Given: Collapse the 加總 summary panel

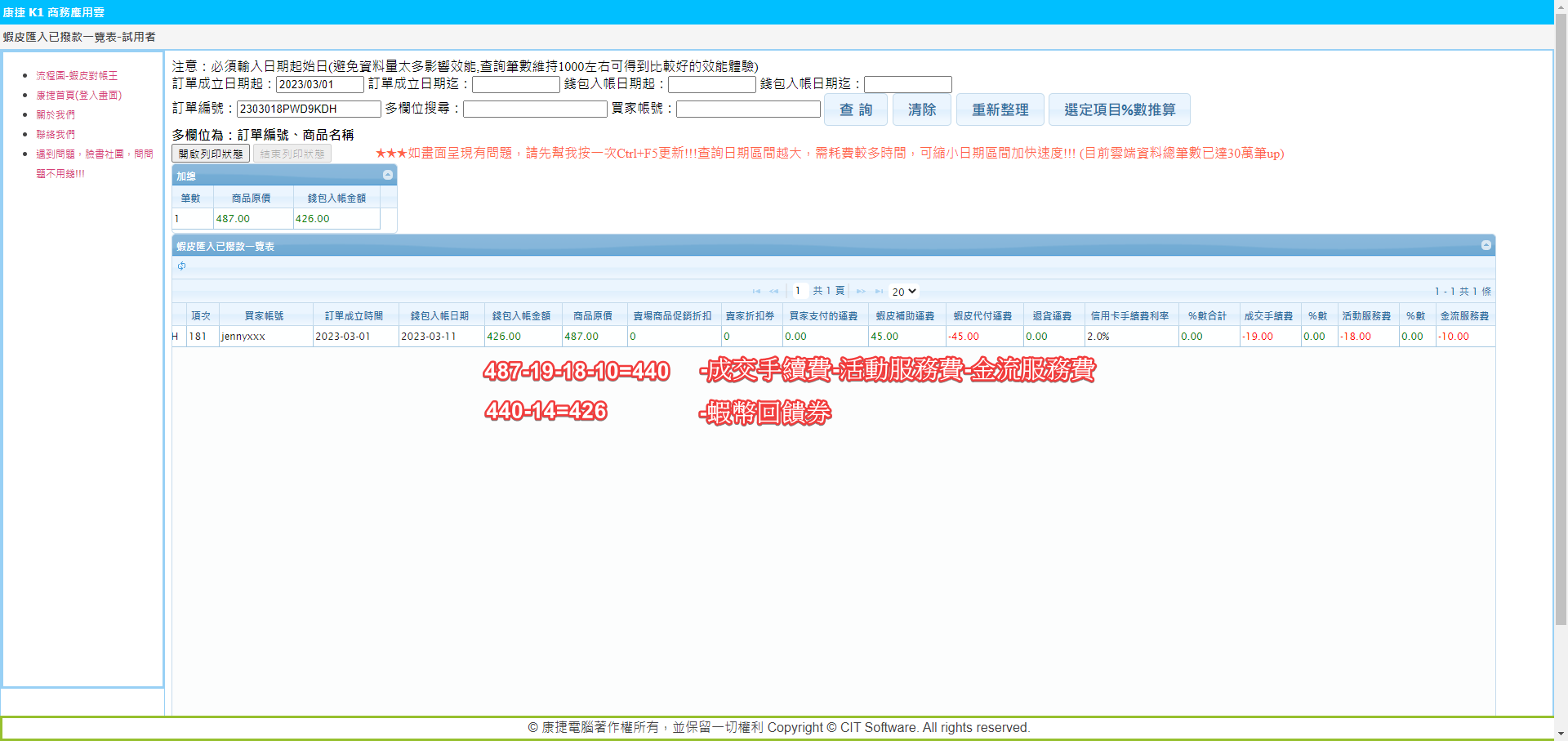Looking at the screenshot, I should tap(388, 176).
